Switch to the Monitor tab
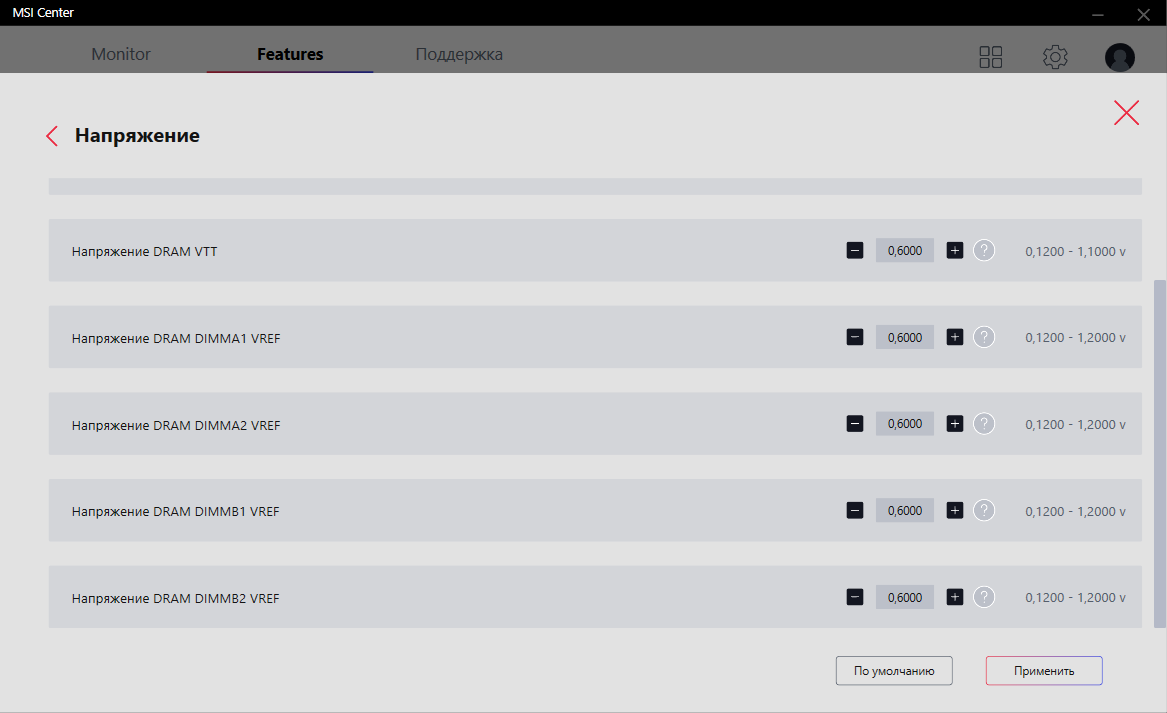 121,55
